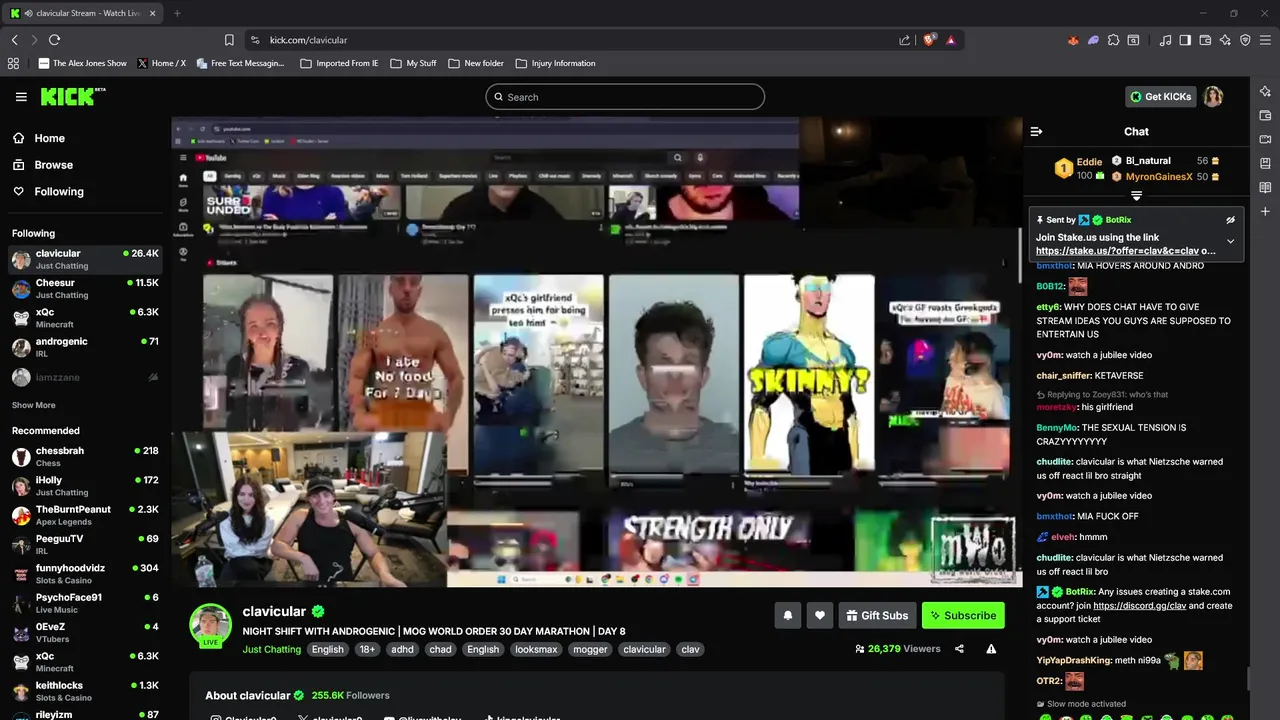Viewport: 1280px width, 720px height.
Task: Open clavicular channel in Following list
Action: [x=85, y=259]
